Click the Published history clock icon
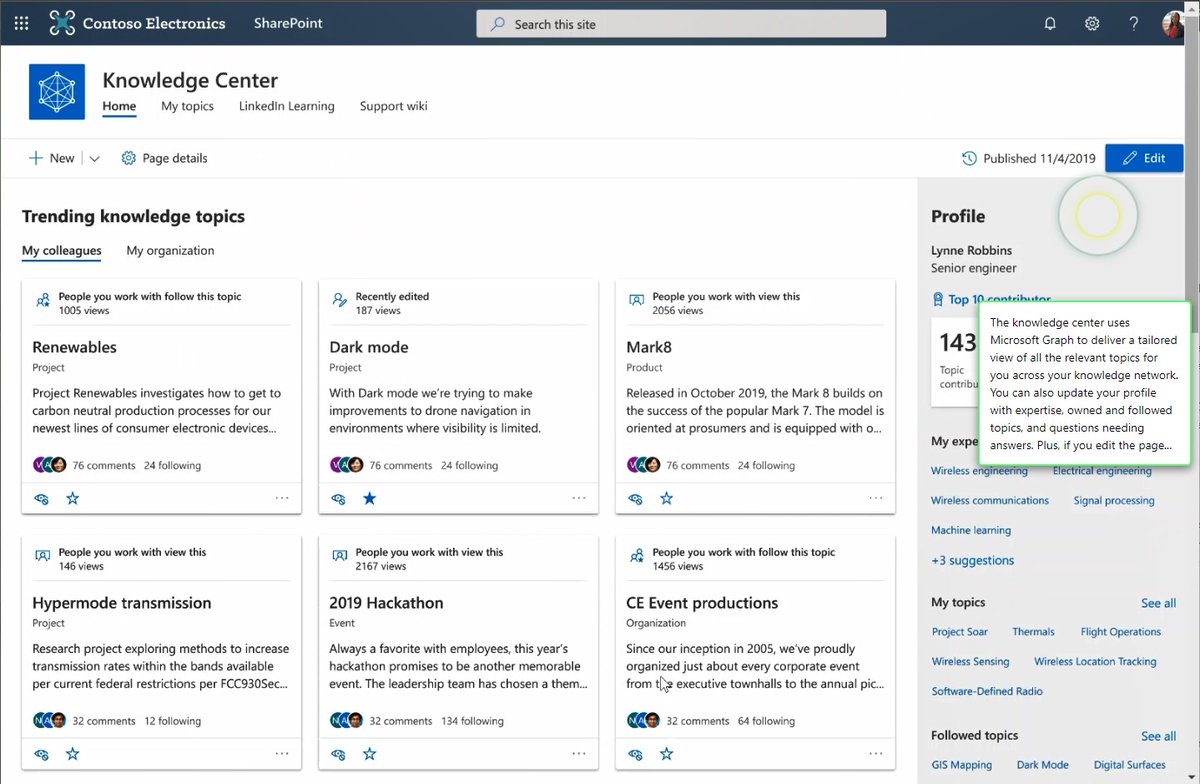 coord(969,158)
